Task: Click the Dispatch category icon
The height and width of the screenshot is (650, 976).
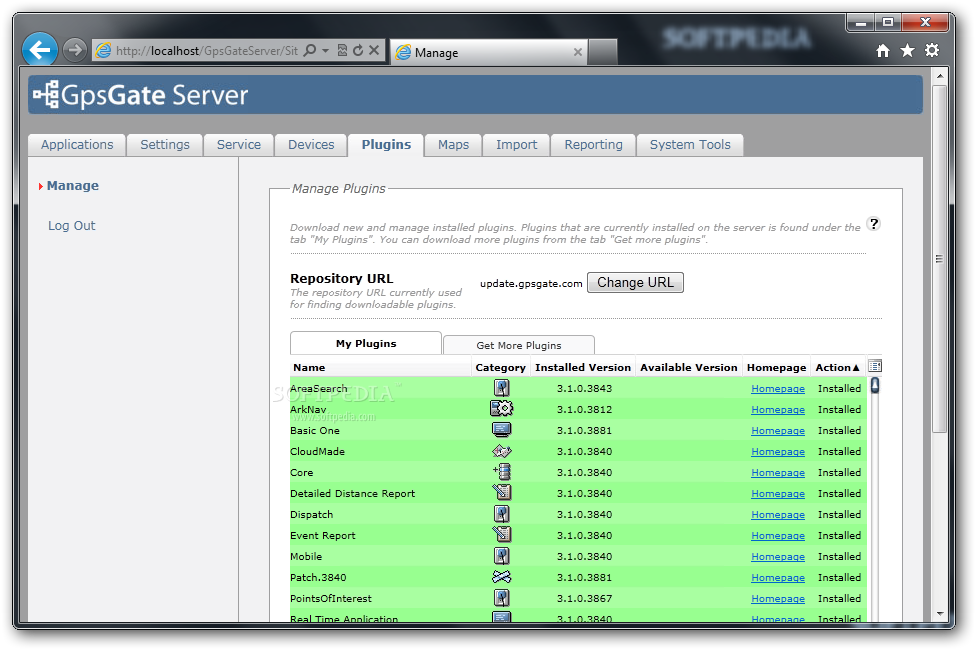Action: (x=502, y=514)
